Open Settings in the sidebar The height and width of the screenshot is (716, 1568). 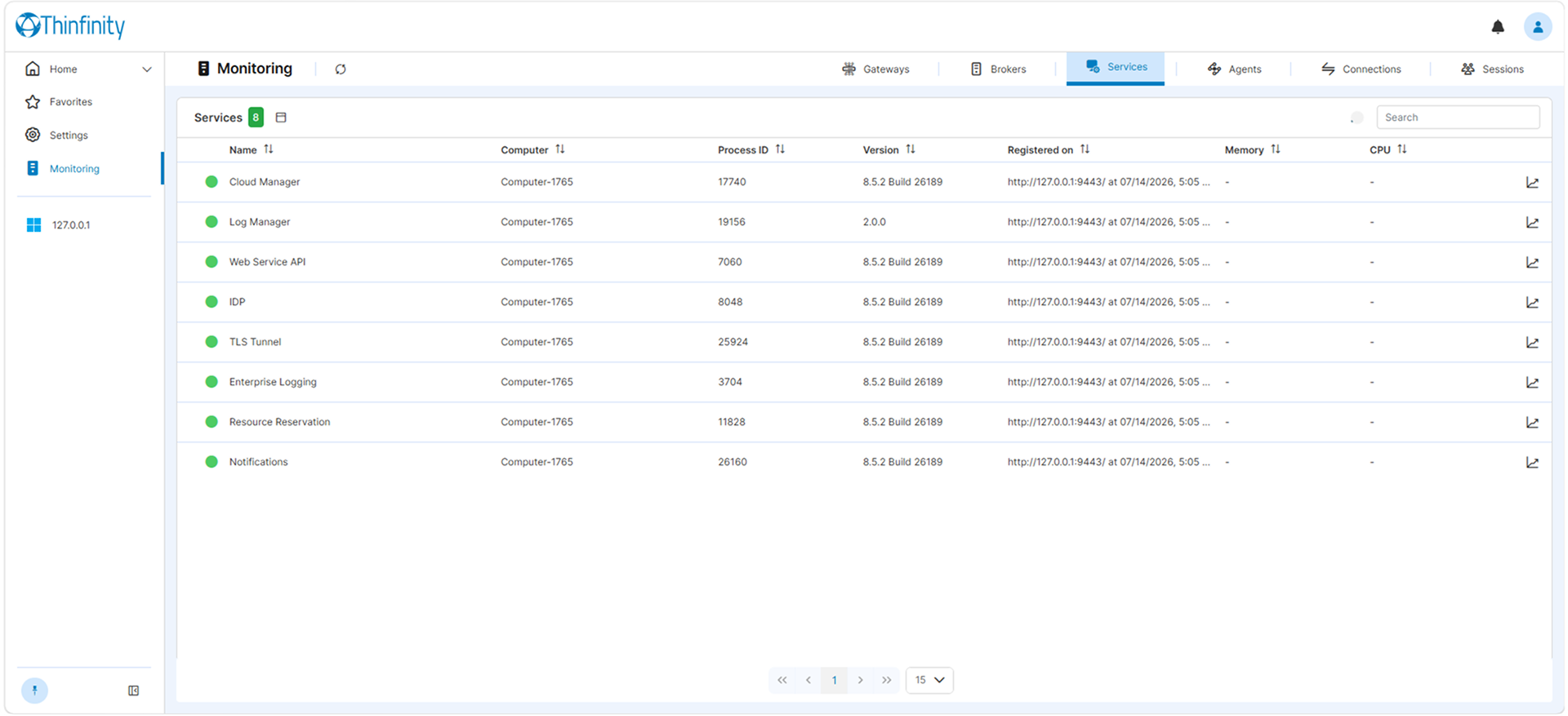(69, 136)
